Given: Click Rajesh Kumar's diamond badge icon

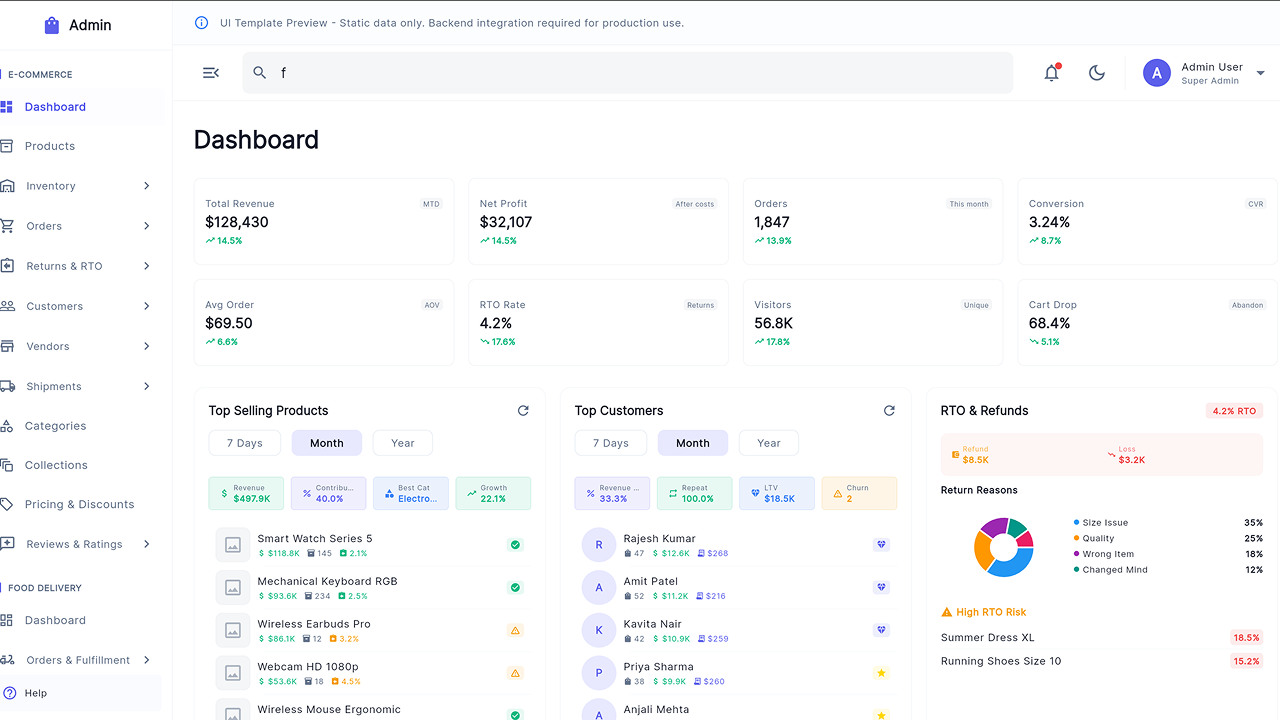Looking at the screenshot, I should pos(881,545).
